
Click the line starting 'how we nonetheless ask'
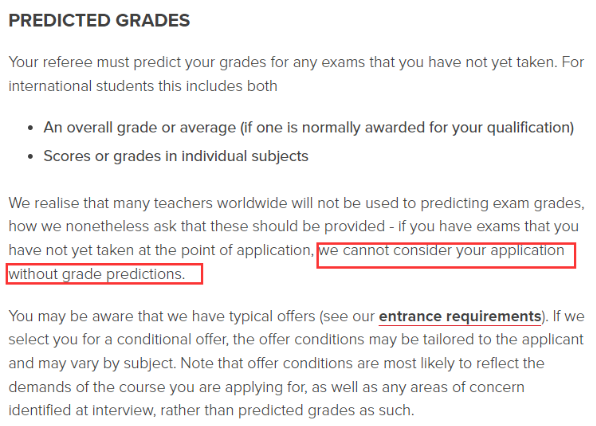click(293, 226)
